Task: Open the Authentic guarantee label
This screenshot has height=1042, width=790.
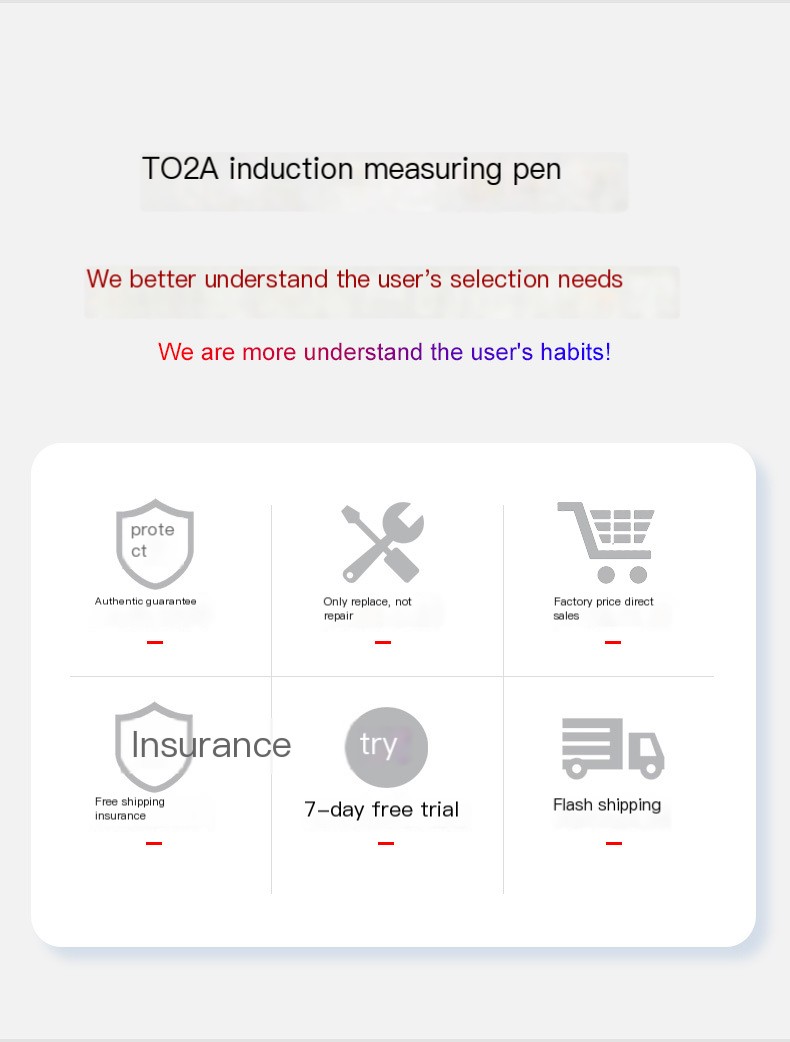Action: pos(146,601)
